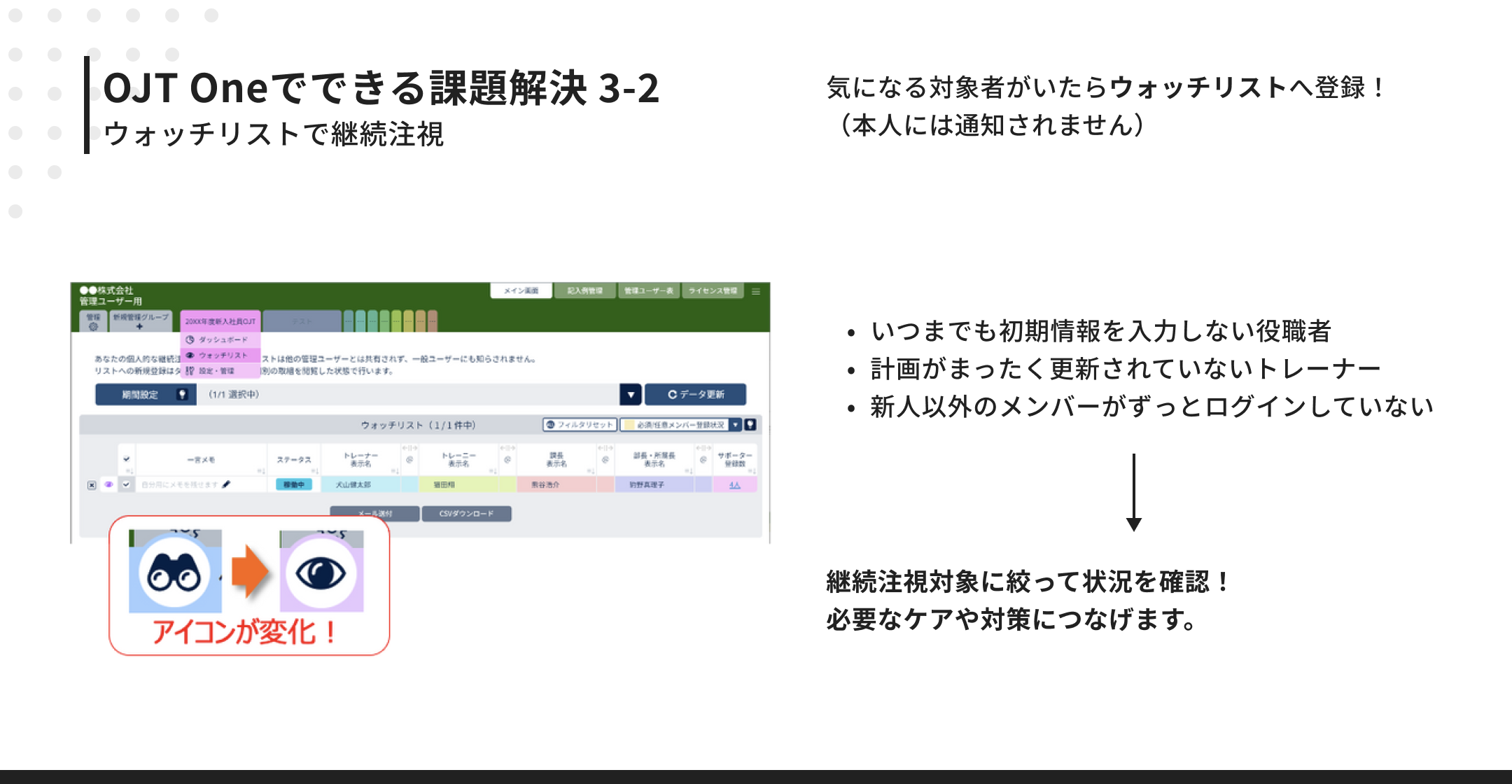Screen dimensions: 1512x784
Task: Click the purple eye watchlist icon in the row
Action: pyautogui.click(x=108, y=484)
